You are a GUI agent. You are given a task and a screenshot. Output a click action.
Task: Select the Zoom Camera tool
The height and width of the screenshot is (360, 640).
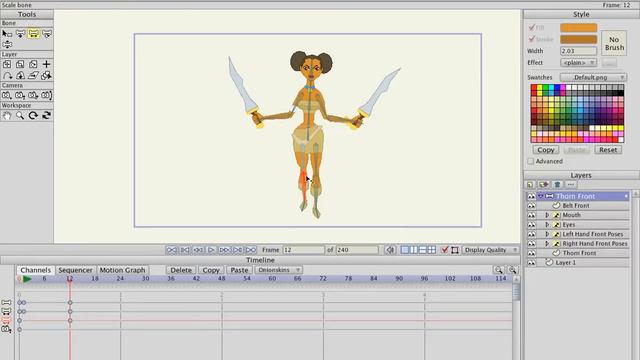[20, 96]
